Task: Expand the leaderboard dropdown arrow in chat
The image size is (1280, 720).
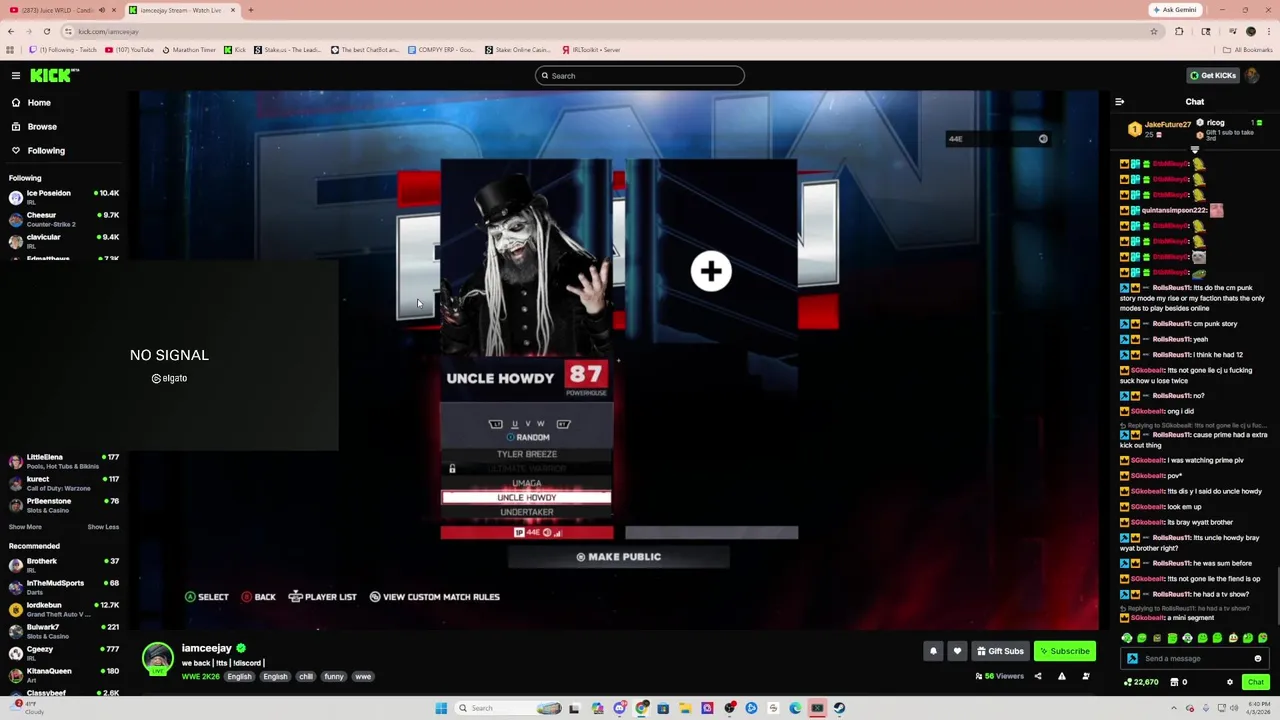Action: pos(1194,150)
